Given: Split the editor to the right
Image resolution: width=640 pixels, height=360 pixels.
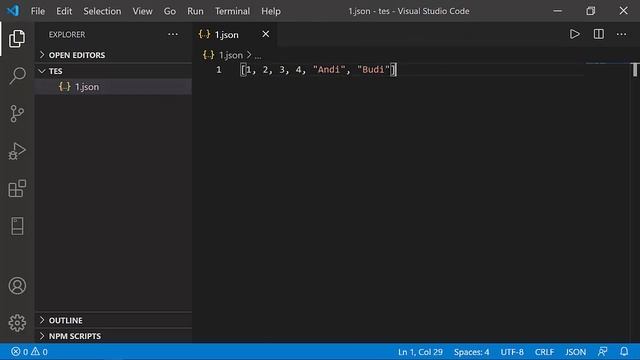Looking at the screenshot, I should pyautogui.click(x=599, y=34).
